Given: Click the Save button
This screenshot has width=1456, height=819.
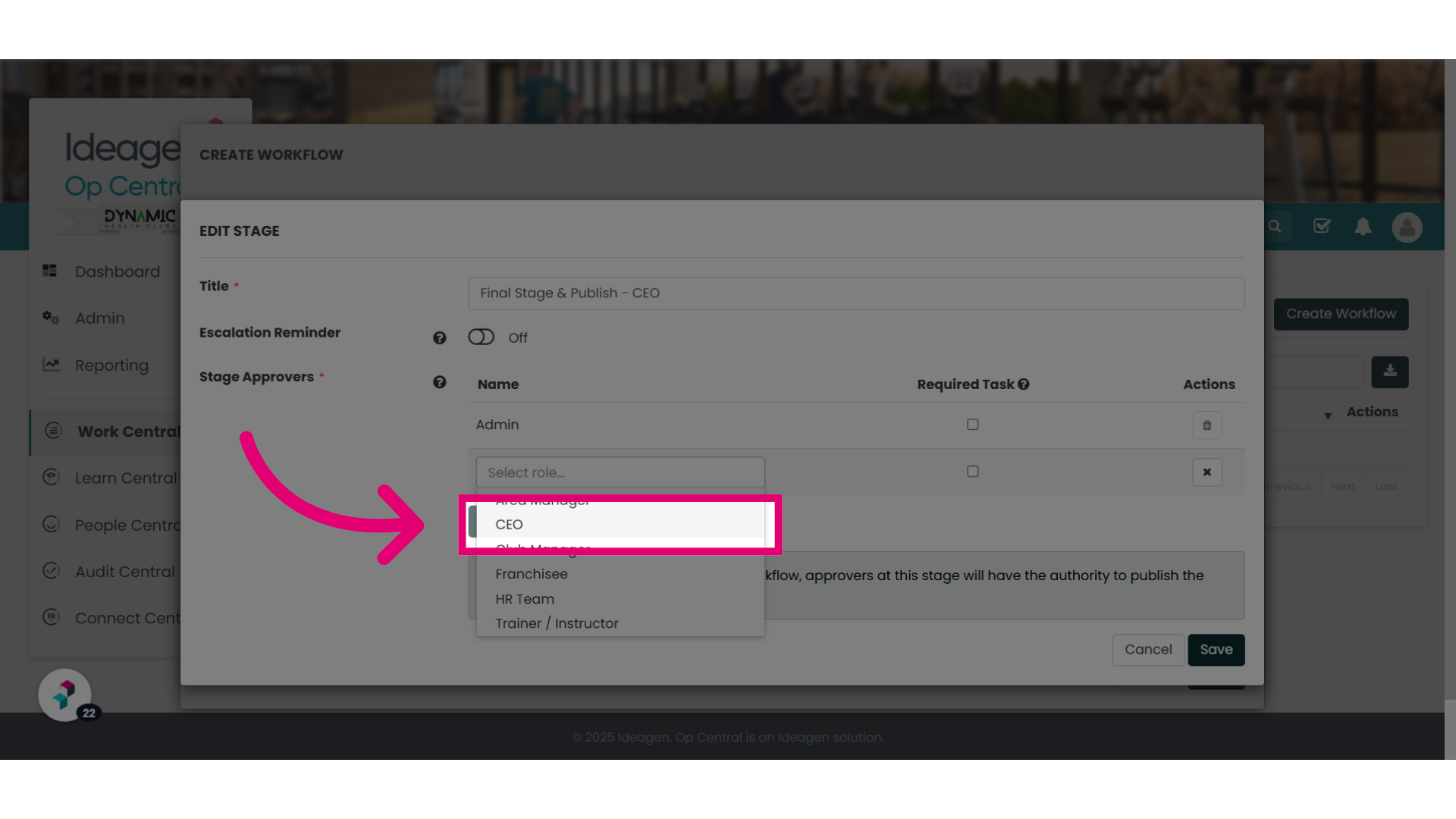Looking at the screenshot, I should tap(1216, 650).
